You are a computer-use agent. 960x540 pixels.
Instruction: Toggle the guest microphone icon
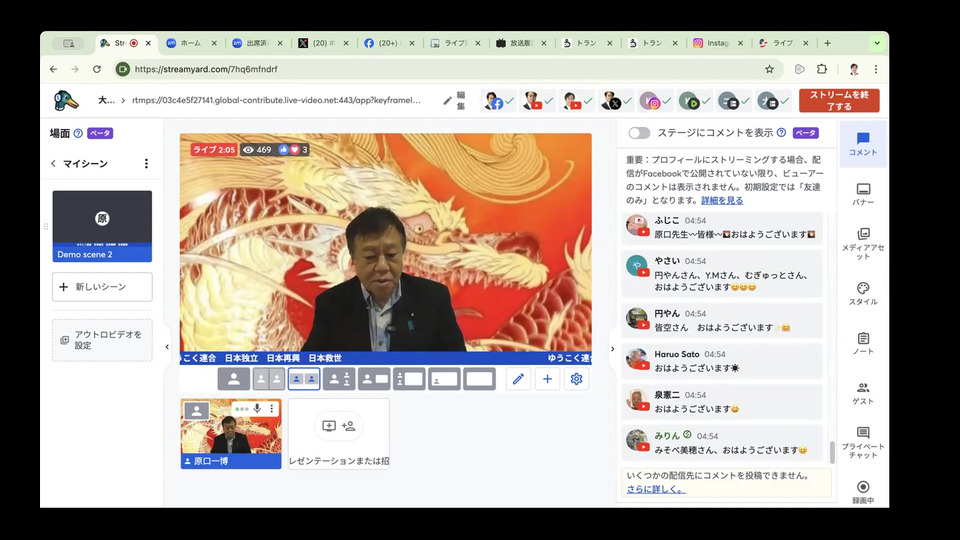[257, 408]
